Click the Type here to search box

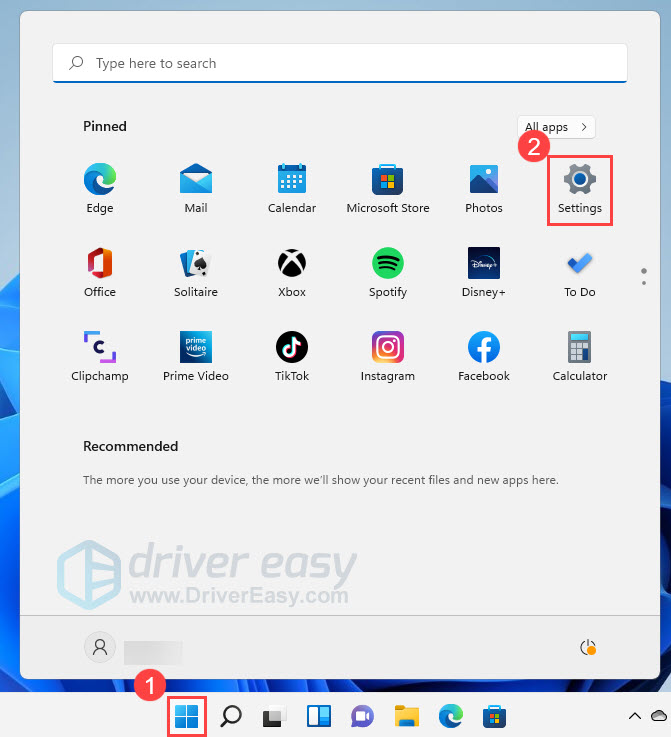[340, 63]
